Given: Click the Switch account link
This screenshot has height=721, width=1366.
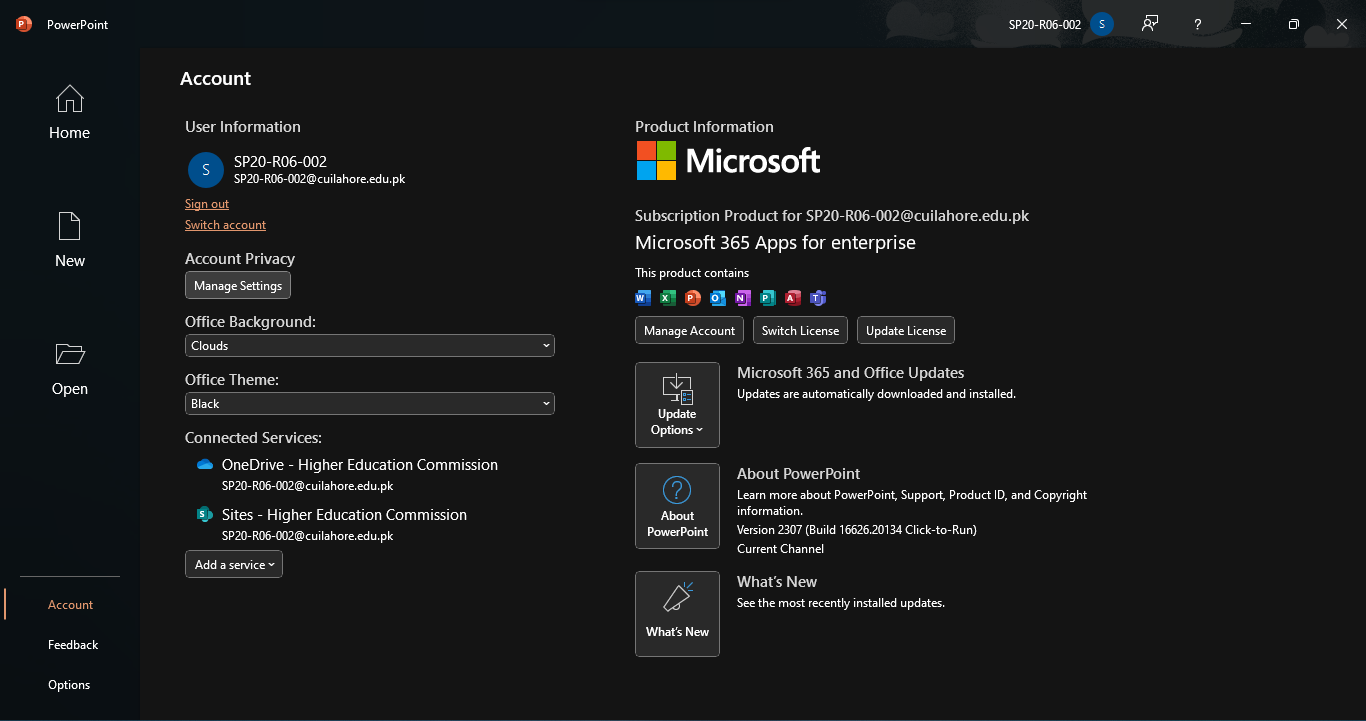Looking at the screenshot, I should point(225,225).
